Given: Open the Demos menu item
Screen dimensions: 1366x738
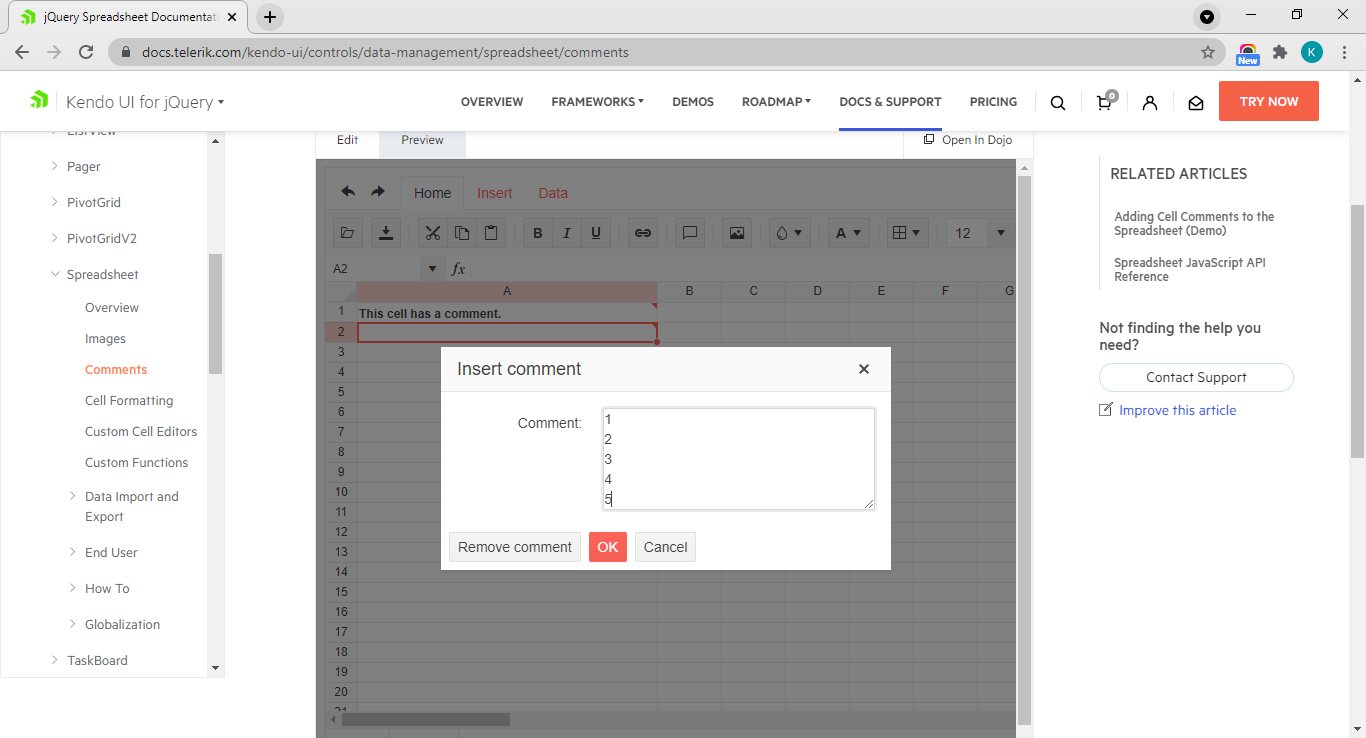Looking at the screenshot, I should pos(693,102).
